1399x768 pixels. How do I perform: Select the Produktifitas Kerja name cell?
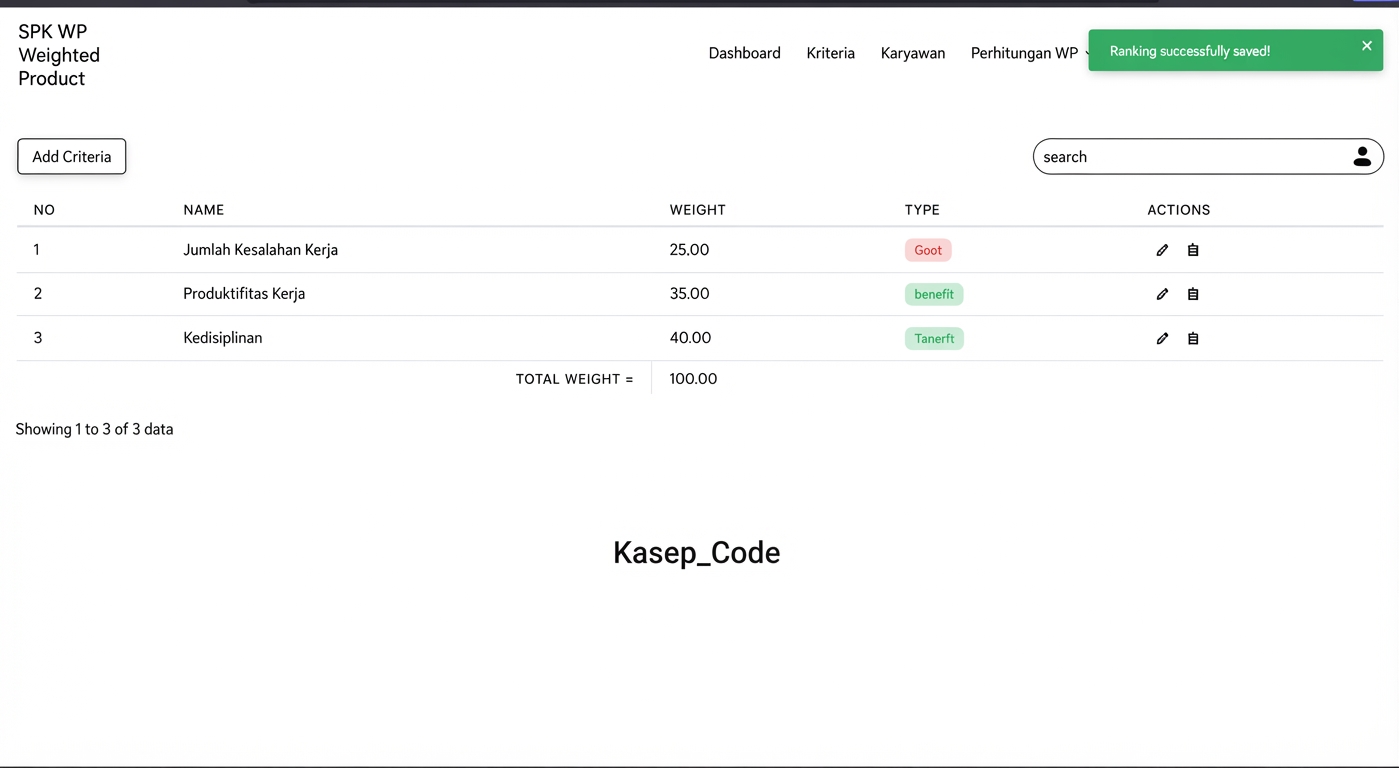click(244, 294)
